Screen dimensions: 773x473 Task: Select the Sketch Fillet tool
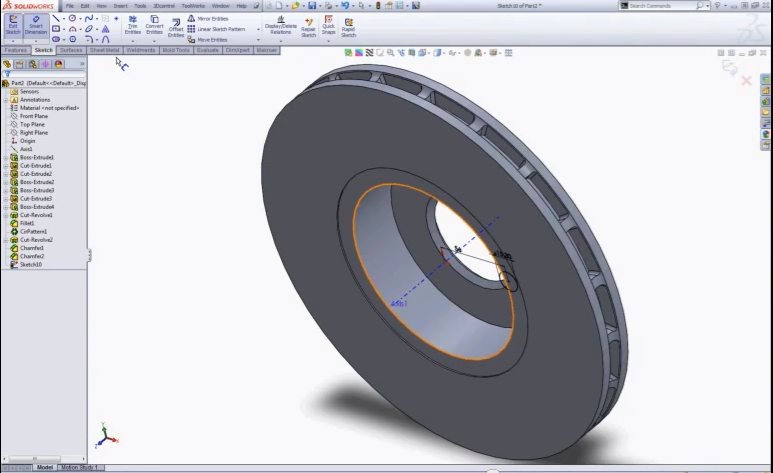coord(89,39)
